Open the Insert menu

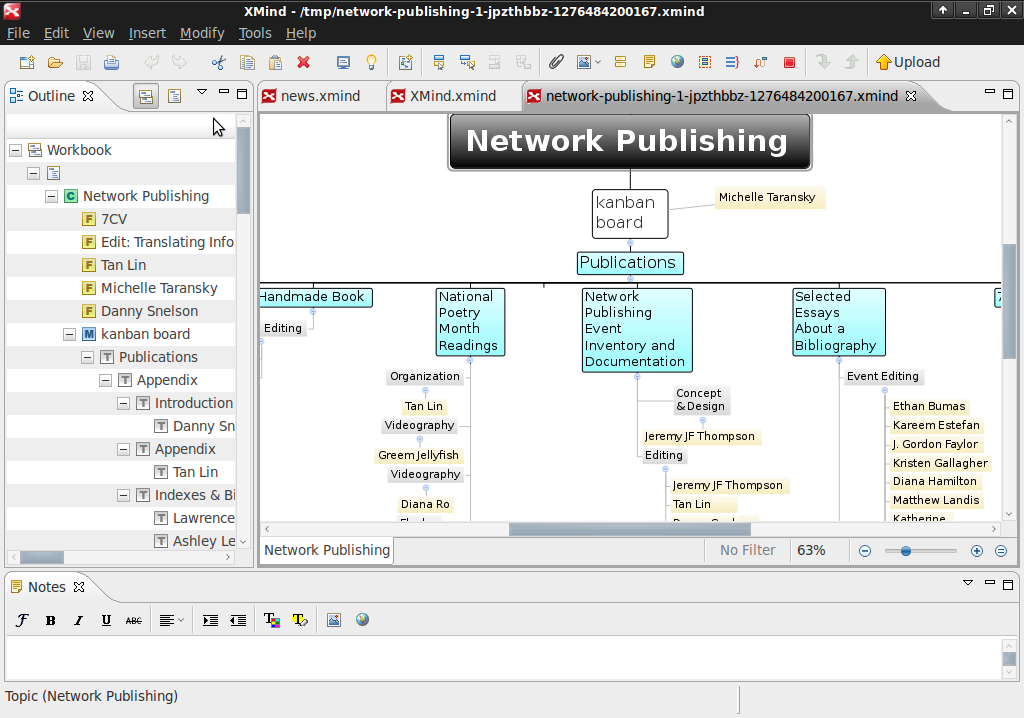[147, 33]
